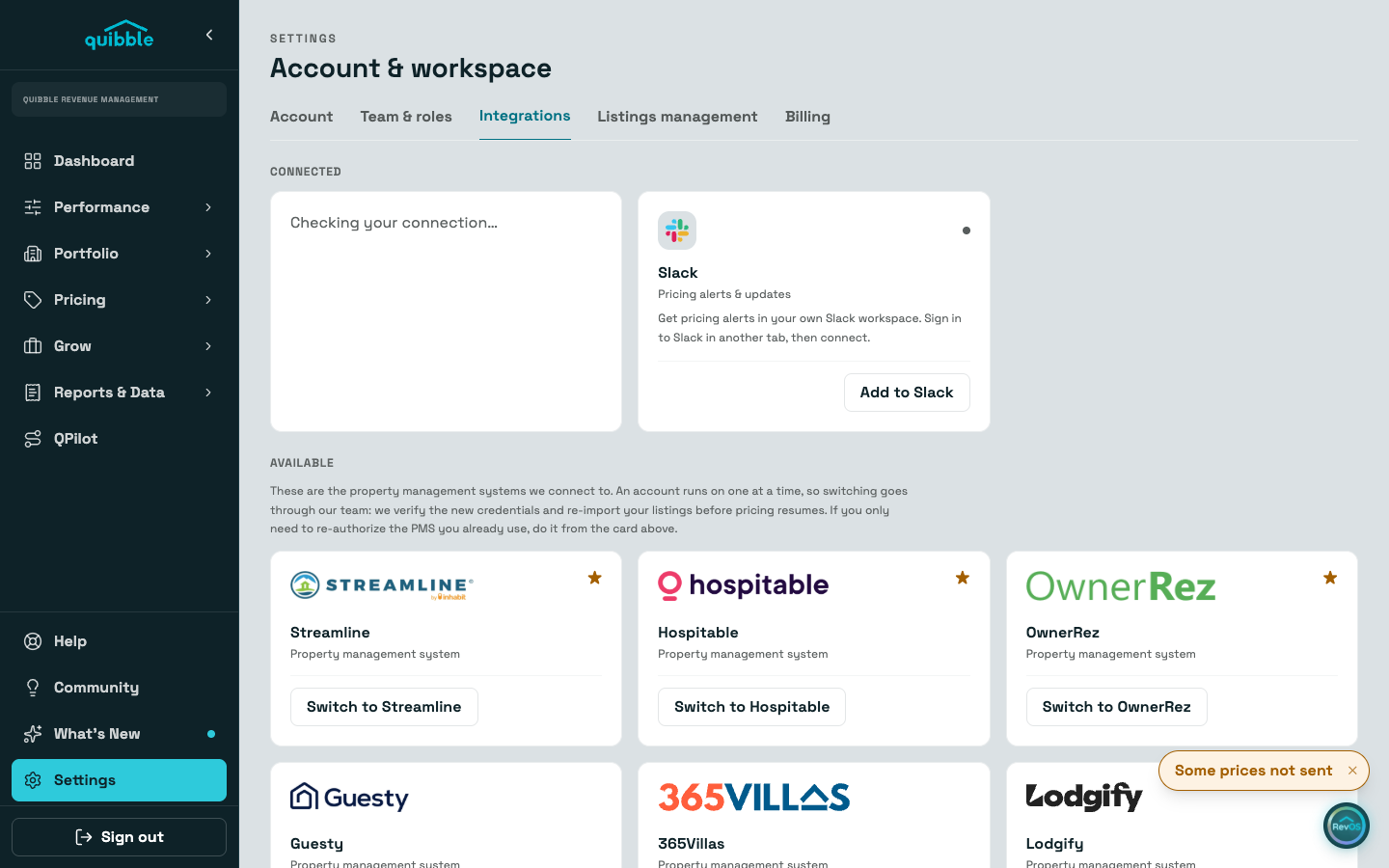1389x868 pixels.
Task: Click the What's New sparkle icon
Action: click(x=33, y=734)
